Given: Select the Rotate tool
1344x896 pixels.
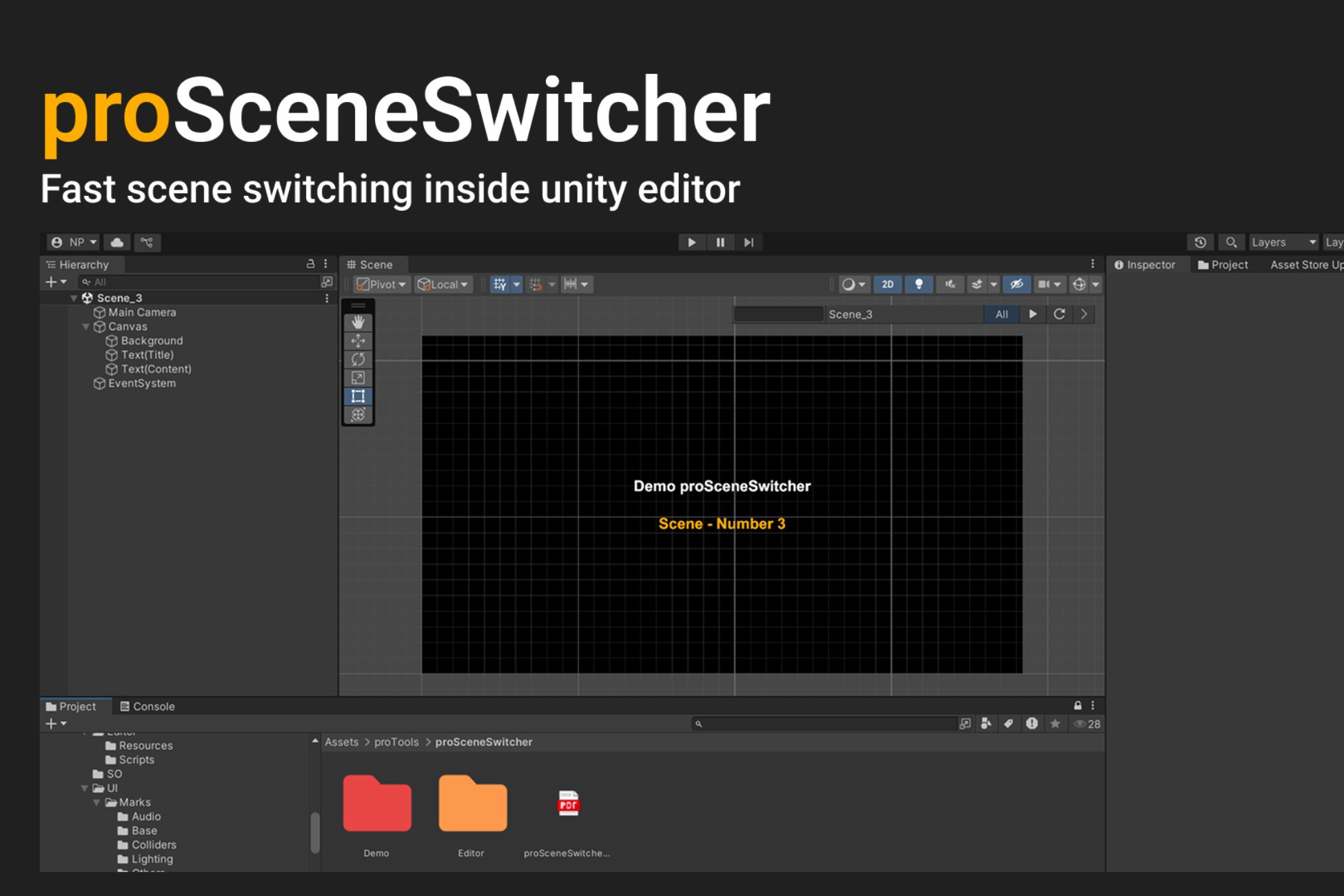Looking at the screenshot, I should coord(358,359).
